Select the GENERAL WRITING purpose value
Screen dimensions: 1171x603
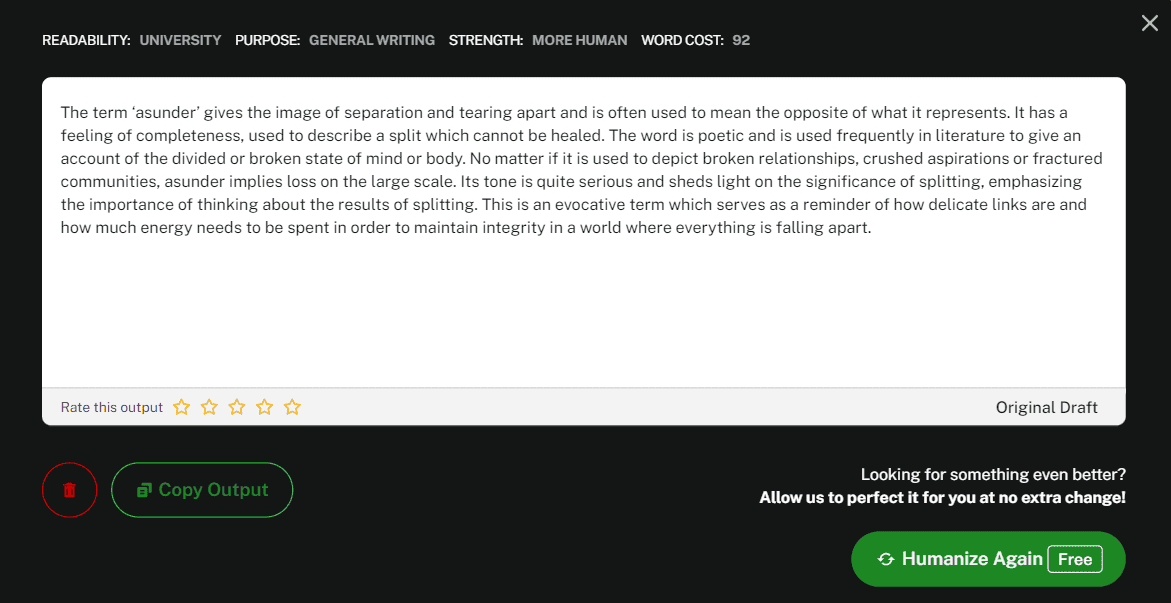[x=372, y=40]
